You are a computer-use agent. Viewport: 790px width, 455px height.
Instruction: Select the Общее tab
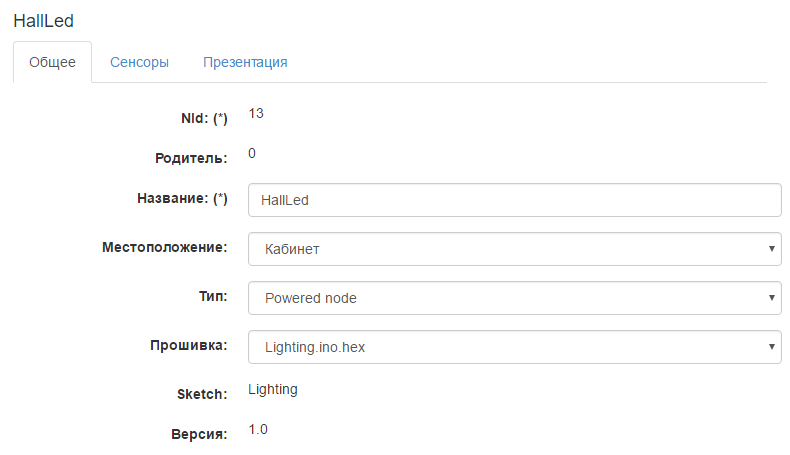point(52,62)
